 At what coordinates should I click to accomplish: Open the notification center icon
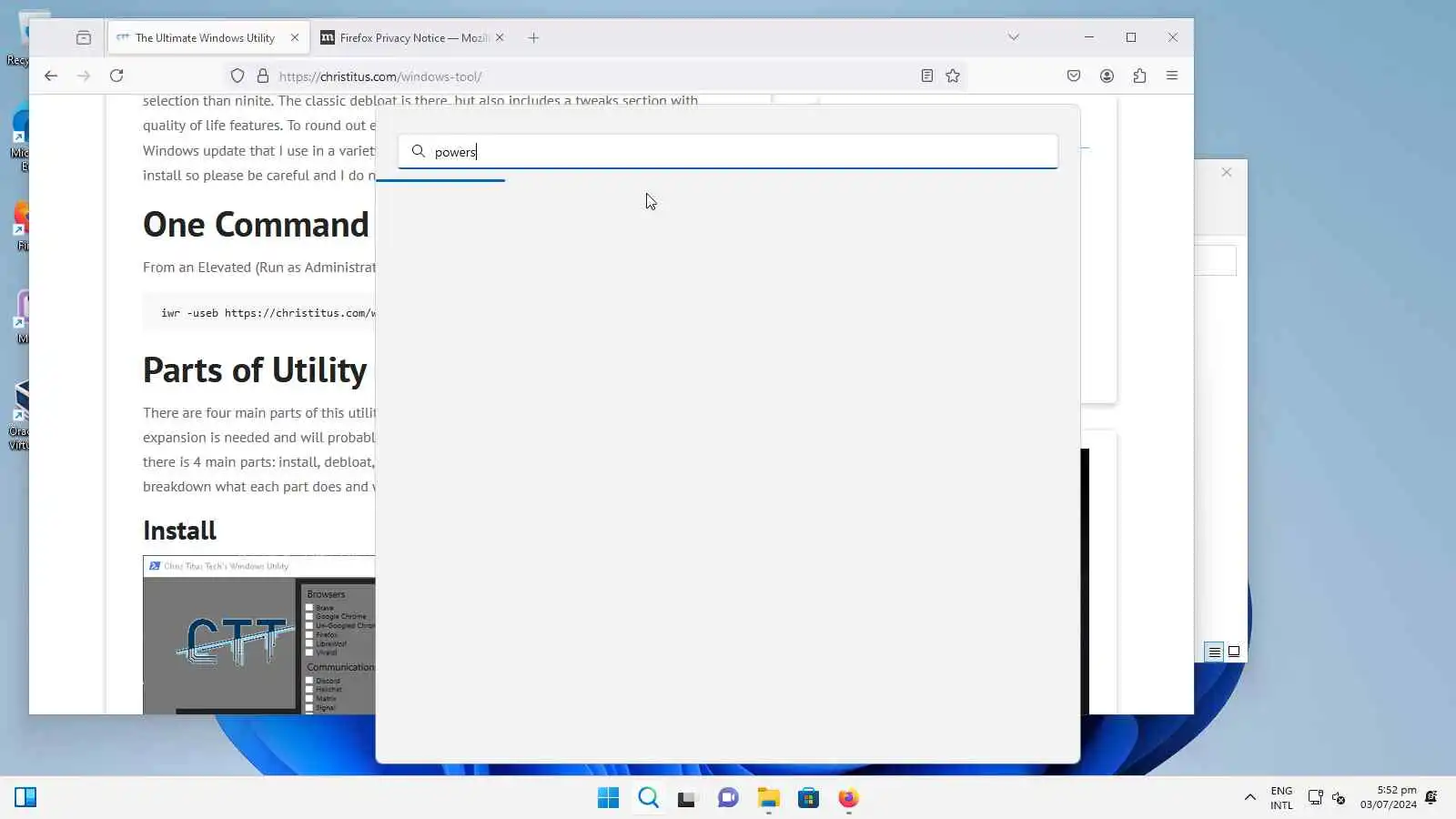pos(1431,798)
